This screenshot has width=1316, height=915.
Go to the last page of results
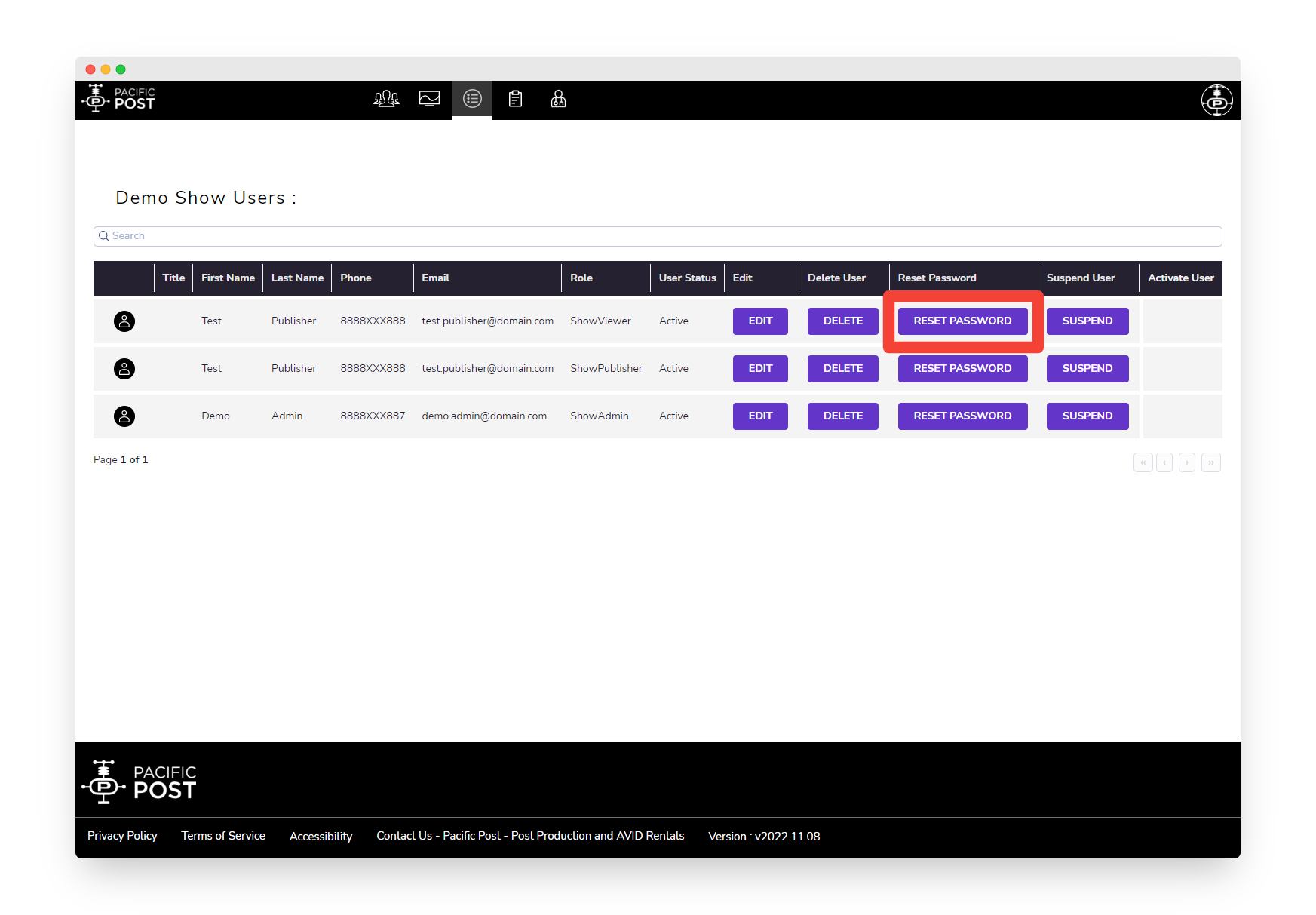tap(1210, 462)
